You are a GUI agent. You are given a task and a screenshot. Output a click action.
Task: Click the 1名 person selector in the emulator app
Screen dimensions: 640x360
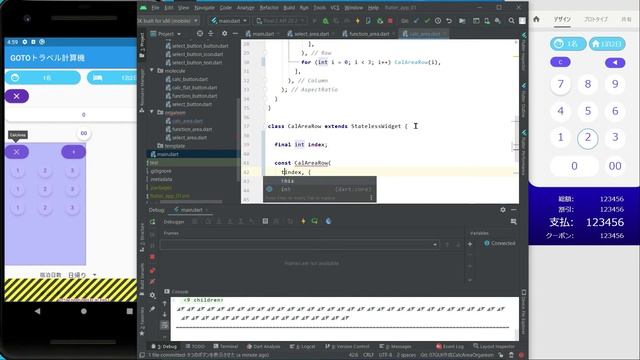click(x=43, y=78)
